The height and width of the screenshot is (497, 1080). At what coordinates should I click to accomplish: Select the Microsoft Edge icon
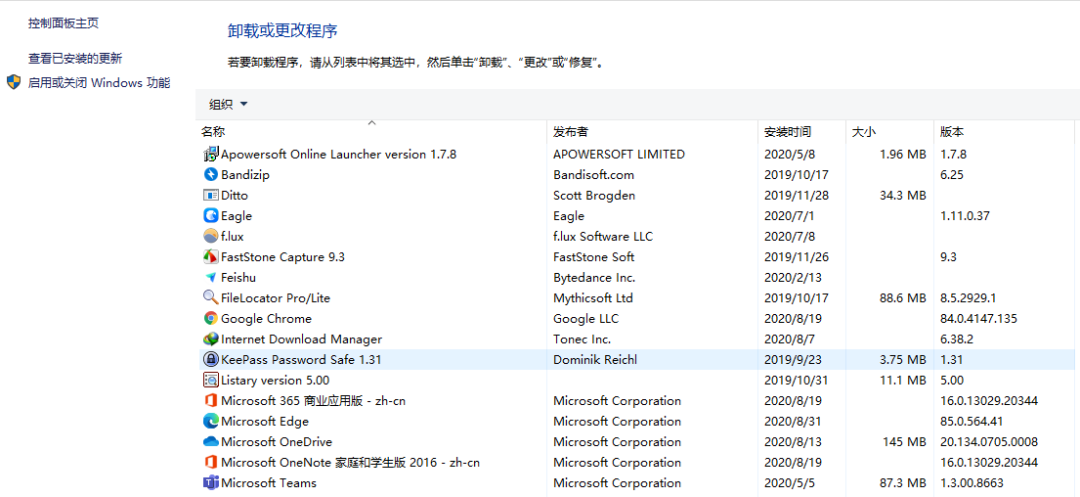pyautogui.click(x=211, y=421)
